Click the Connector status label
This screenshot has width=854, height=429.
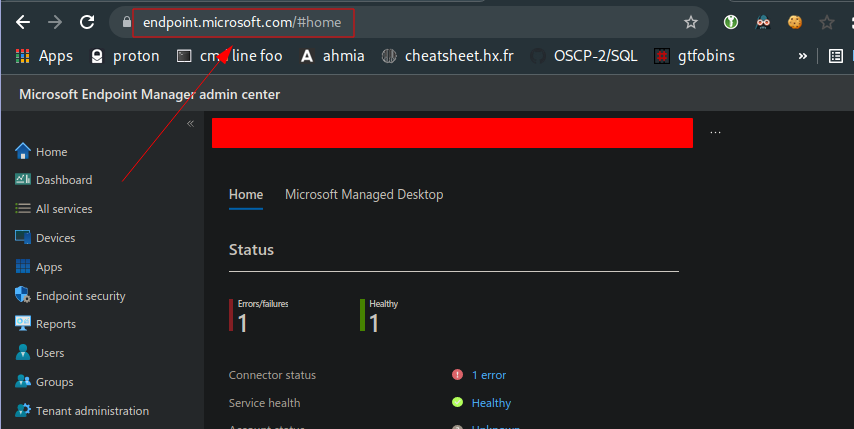click(x=272, y=375)
